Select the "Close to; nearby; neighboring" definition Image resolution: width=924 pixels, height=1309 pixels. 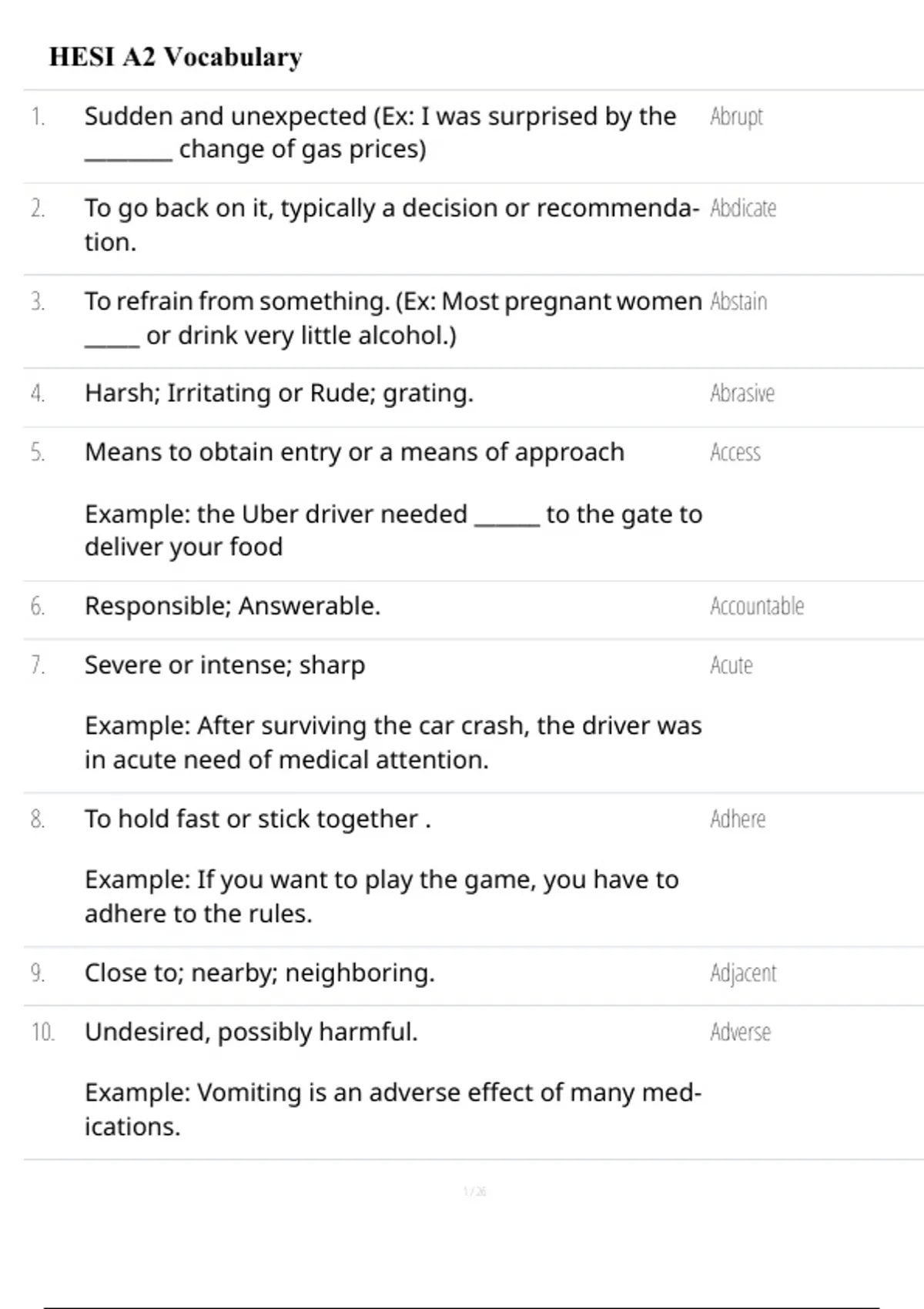point(259,973)
